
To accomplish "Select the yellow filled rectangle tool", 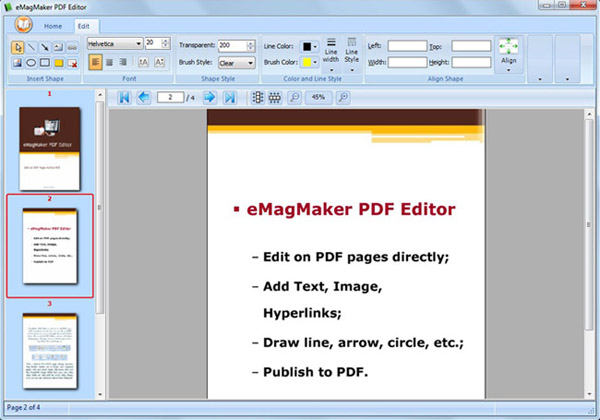I will [59, 62].
